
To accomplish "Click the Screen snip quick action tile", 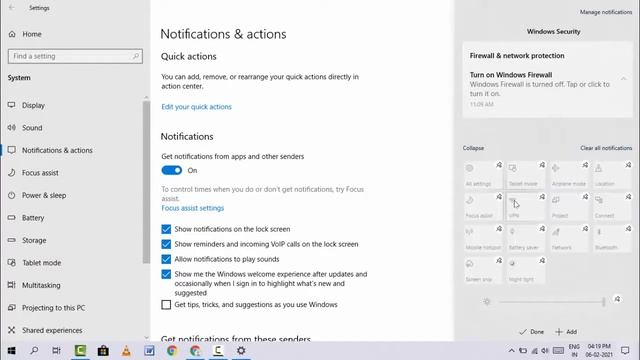I will 483,271.
